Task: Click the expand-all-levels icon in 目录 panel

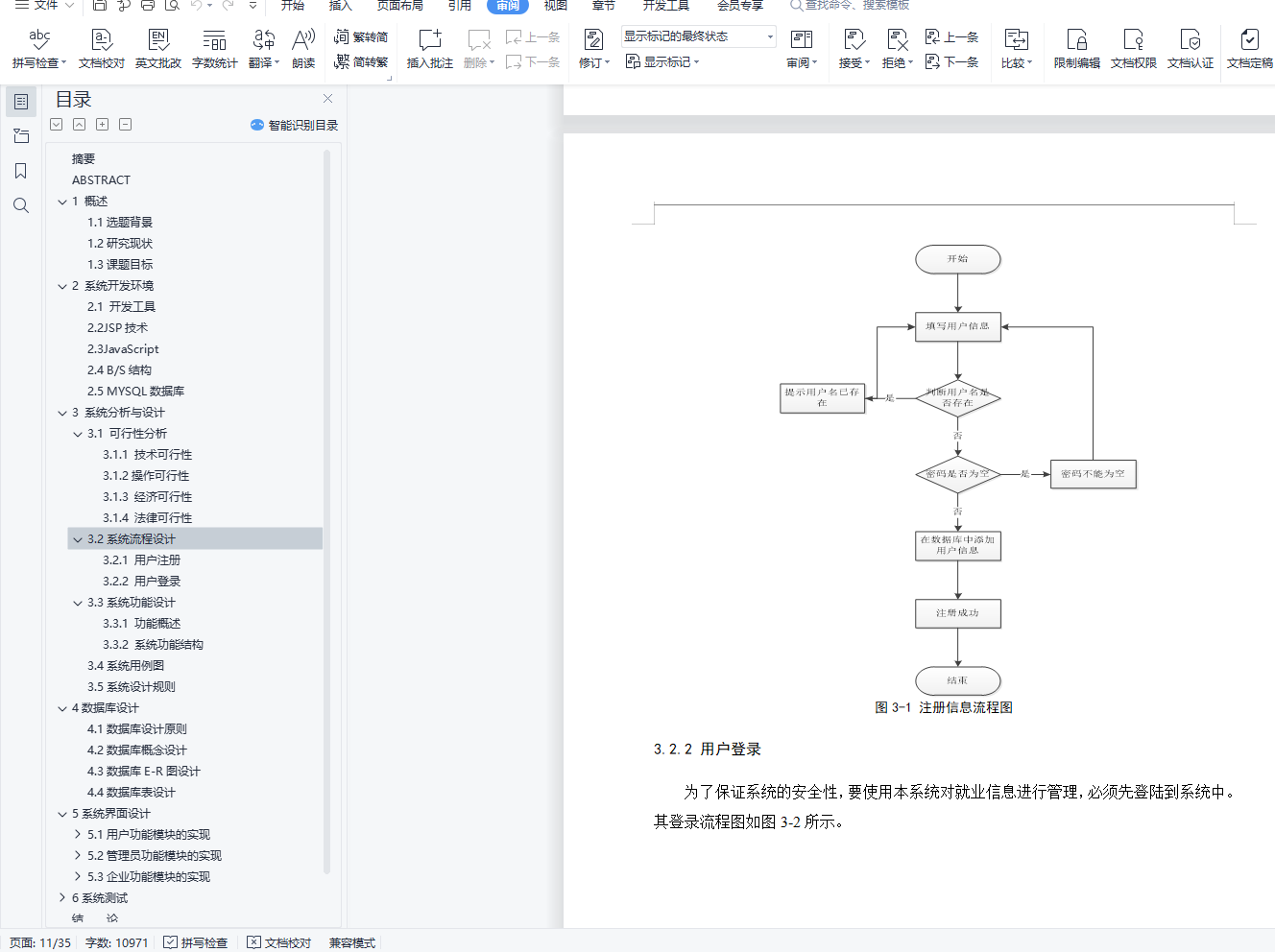Action: tap(57, 125)
